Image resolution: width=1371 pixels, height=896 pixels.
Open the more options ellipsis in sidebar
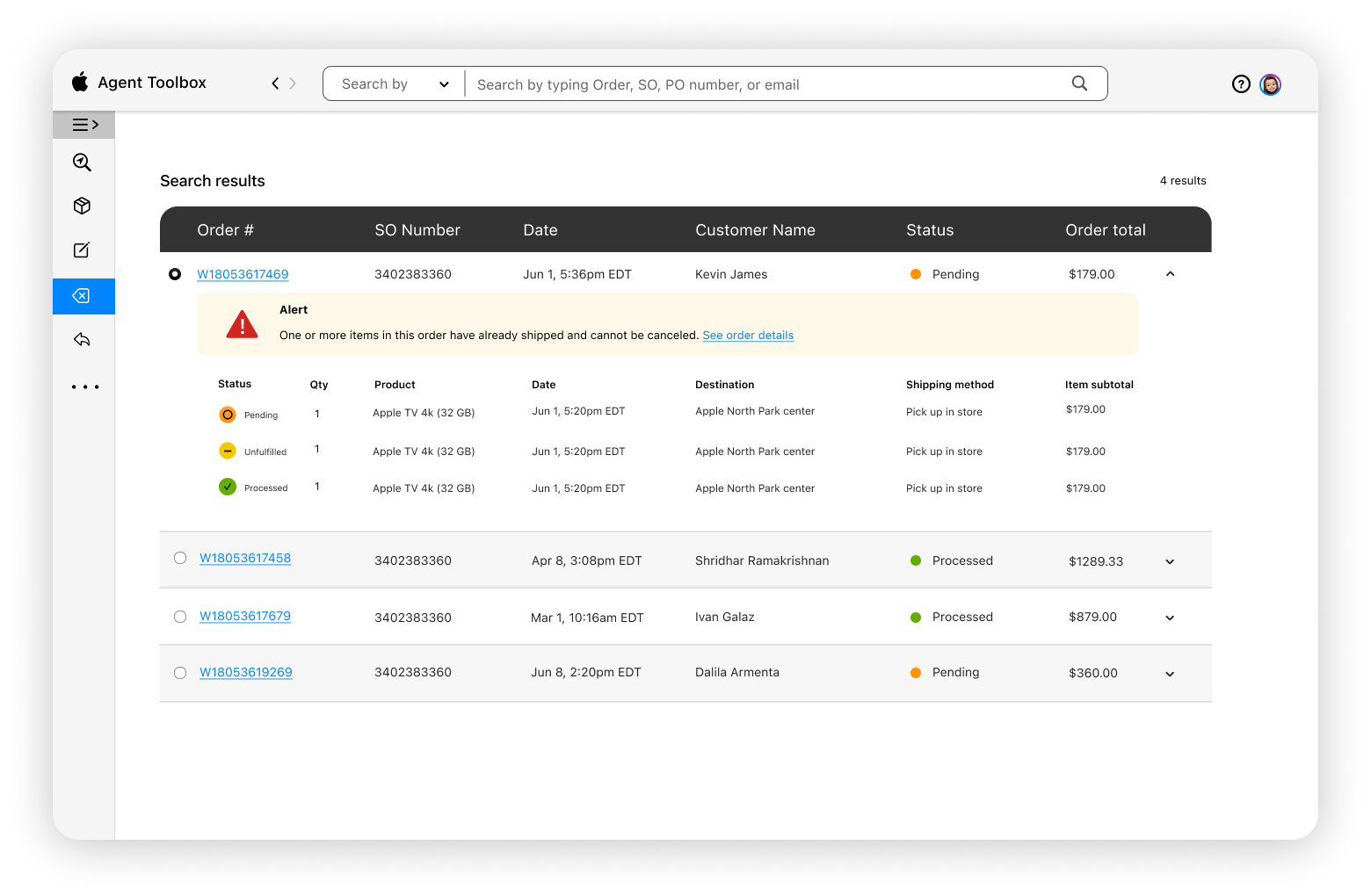(x=85, y=387)
